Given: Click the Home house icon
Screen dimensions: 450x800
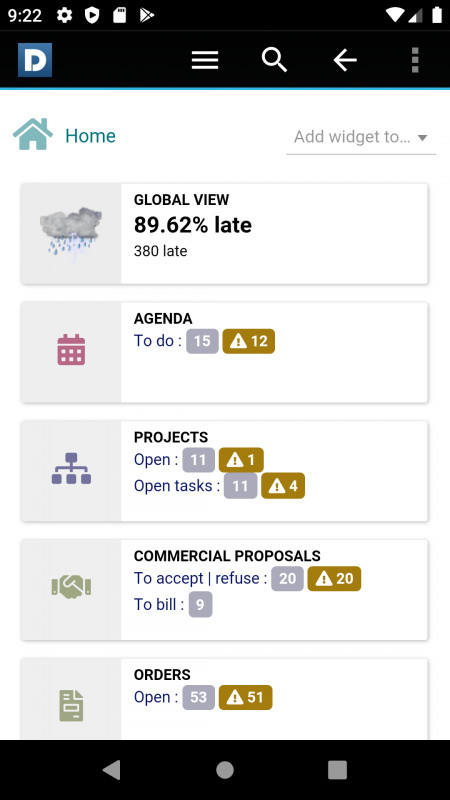Looking at the screenshot, I should click(33, 134).
